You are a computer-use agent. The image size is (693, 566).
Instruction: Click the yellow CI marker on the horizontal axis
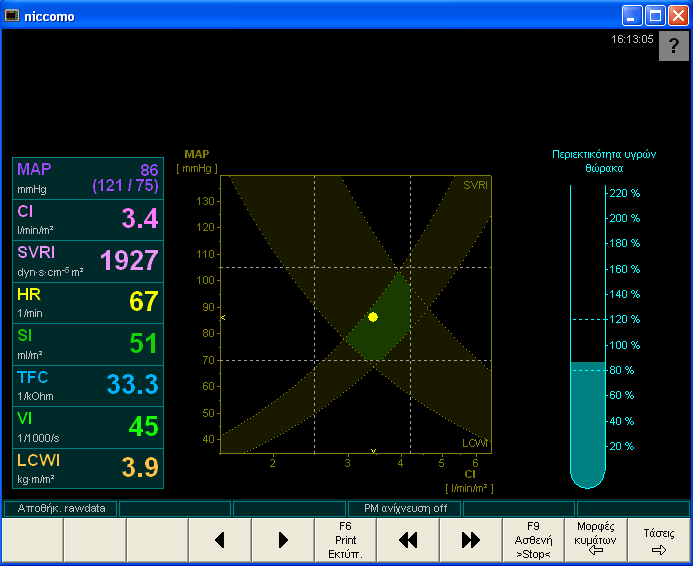coord(373,451)
